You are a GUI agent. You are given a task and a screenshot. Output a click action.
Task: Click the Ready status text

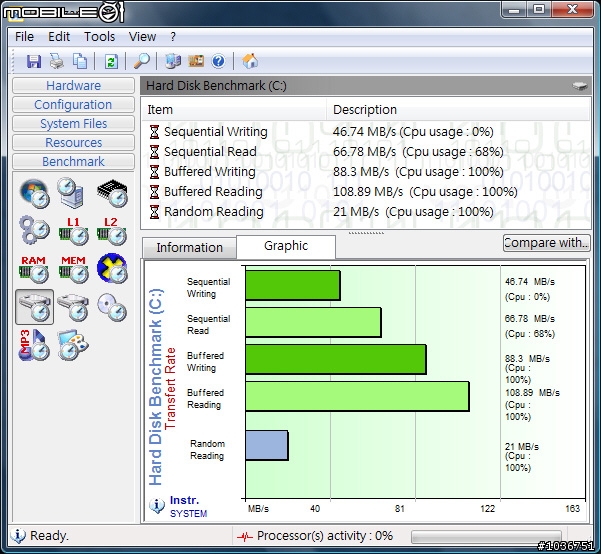(49, 536)
